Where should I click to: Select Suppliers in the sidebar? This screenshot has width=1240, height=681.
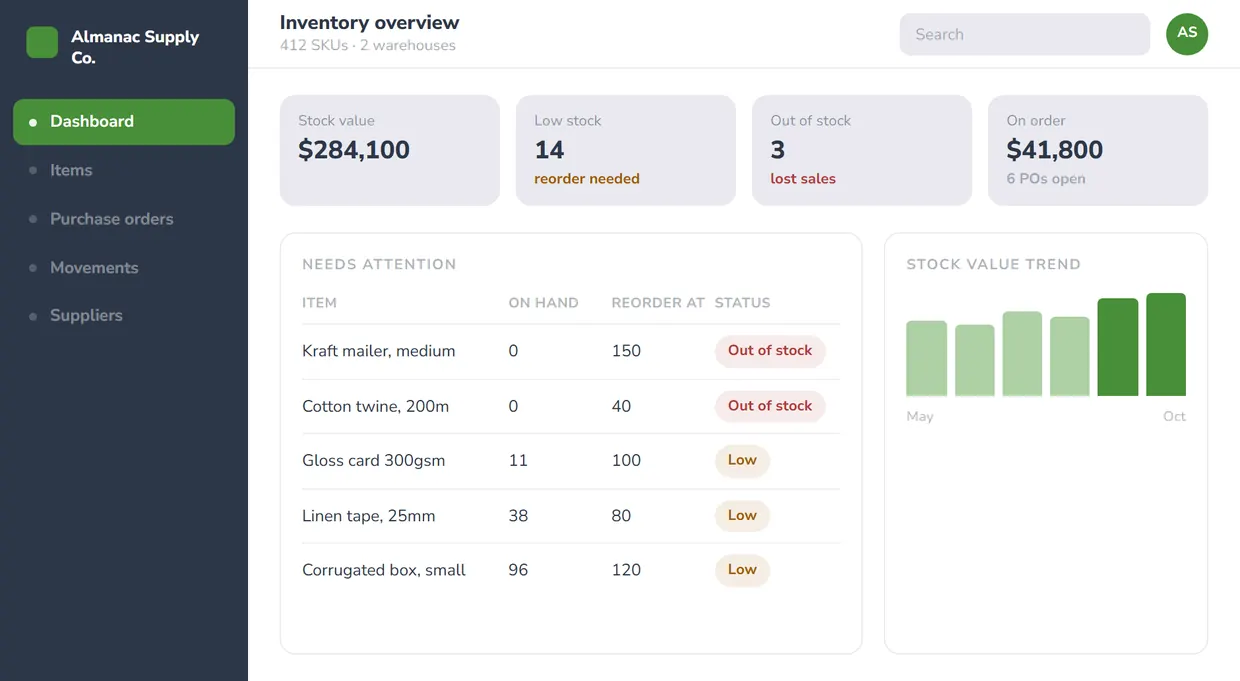(124, 315)
